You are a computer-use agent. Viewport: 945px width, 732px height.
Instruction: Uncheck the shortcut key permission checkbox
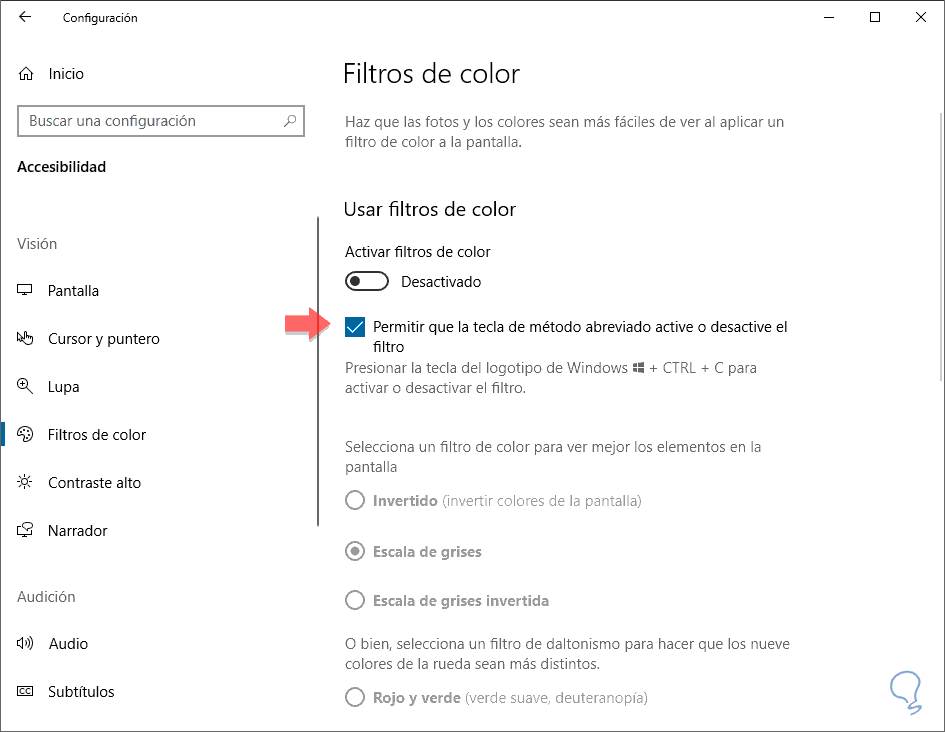point(355,327)
